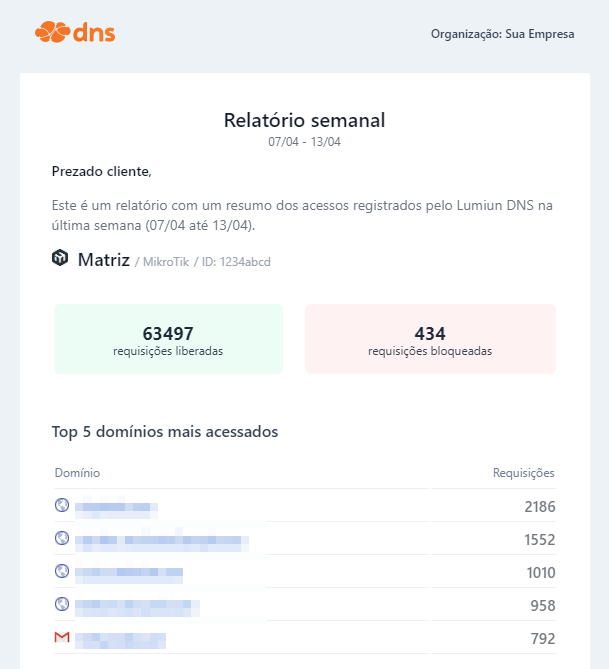Click the globe icon in the 2186 requests row
Image resolution: width=609 pixels, height=669 pixels.
point(62,505)
